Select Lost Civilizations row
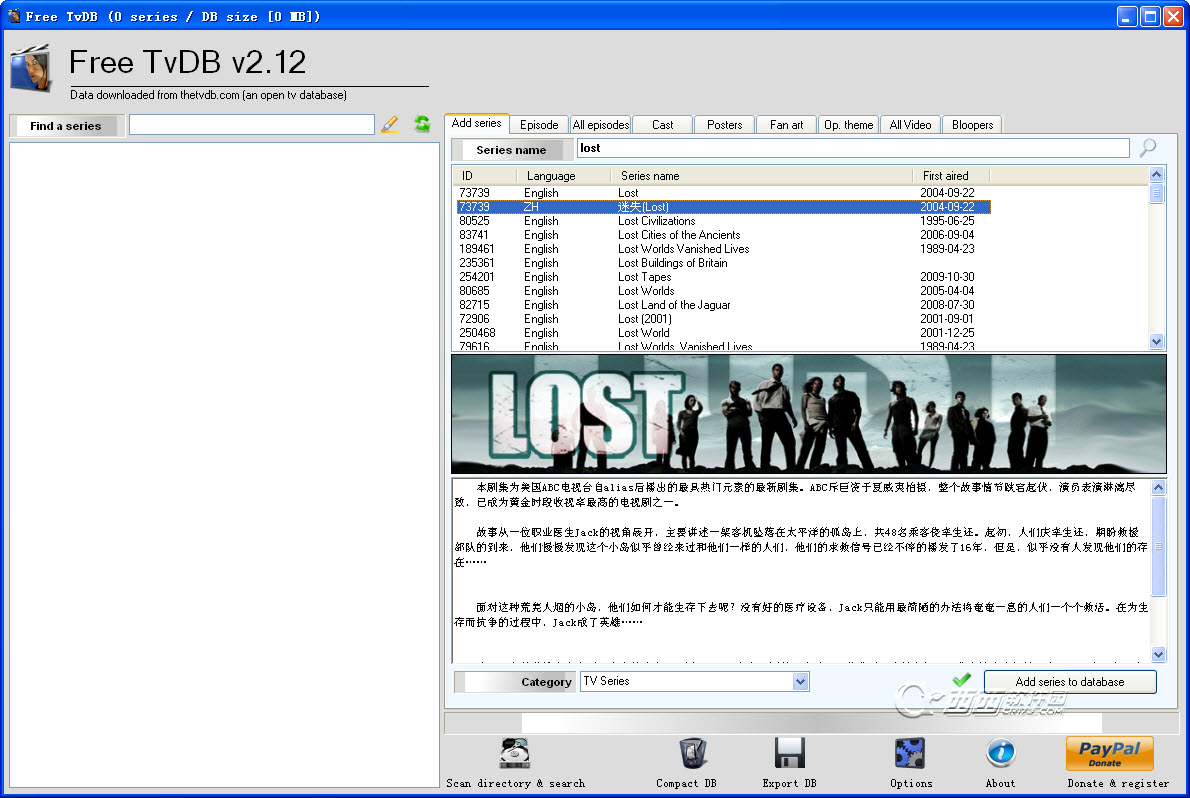Image resolution: width=1190 pixels, height=798 pixels. click(723, 221)
